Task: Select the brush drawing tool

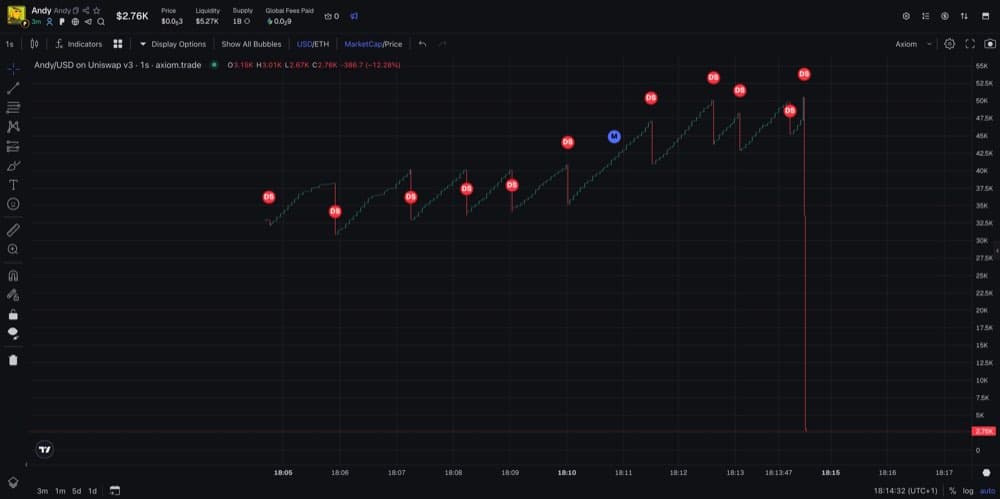Action: click(13, 166)
